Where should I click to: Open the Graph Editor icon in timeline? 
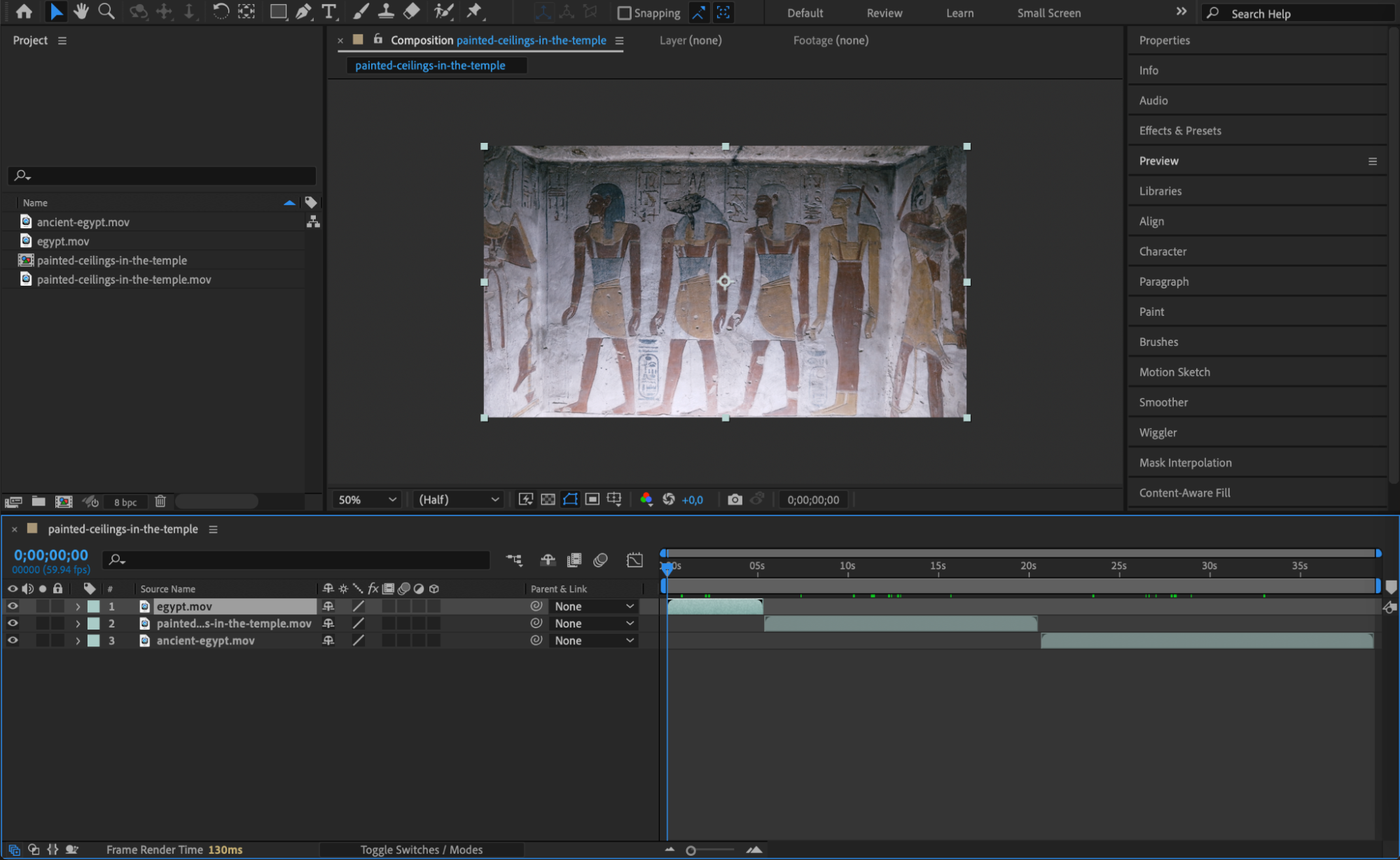pyautogui.click(x=635, y=560)
